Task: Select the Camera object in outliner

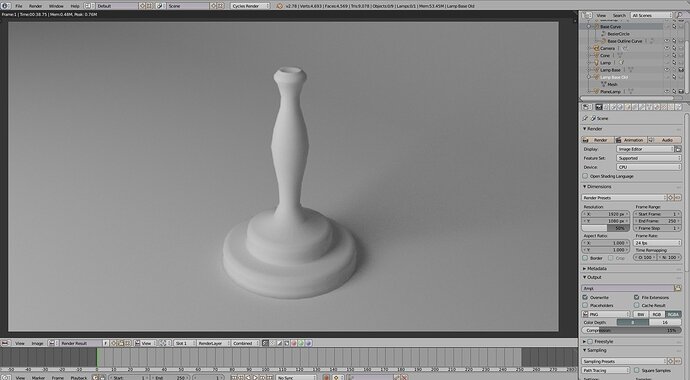Action: coord(607,48)
